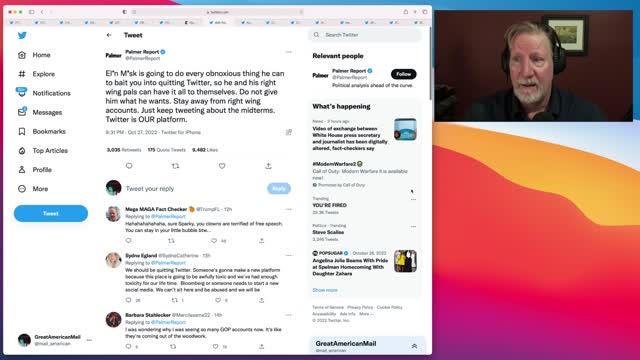This screenshot has width=640, height=360.
Task: Open the Angelina Jolie POPSUGAR article
Action: (x=350, y=267)
